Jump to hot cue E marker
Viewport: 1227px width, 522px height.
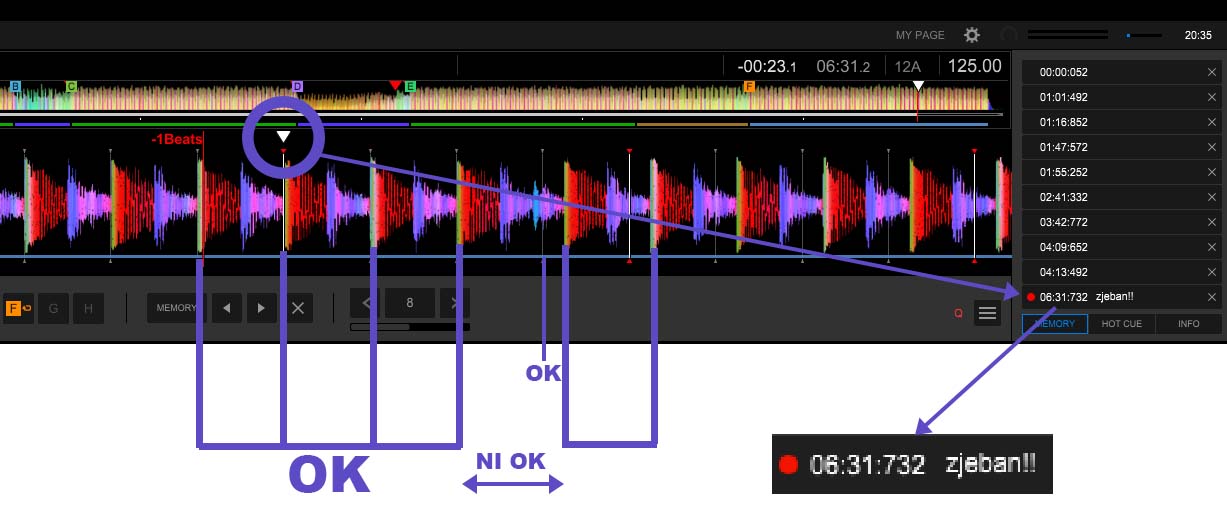(410, 87)
